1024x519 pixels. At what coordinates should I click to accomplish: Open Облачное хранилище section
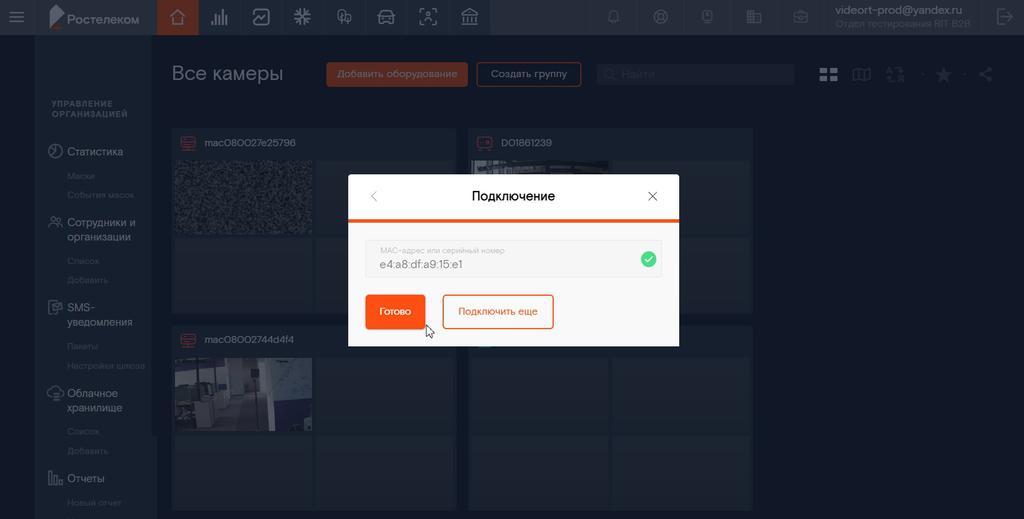click(95, 400)
